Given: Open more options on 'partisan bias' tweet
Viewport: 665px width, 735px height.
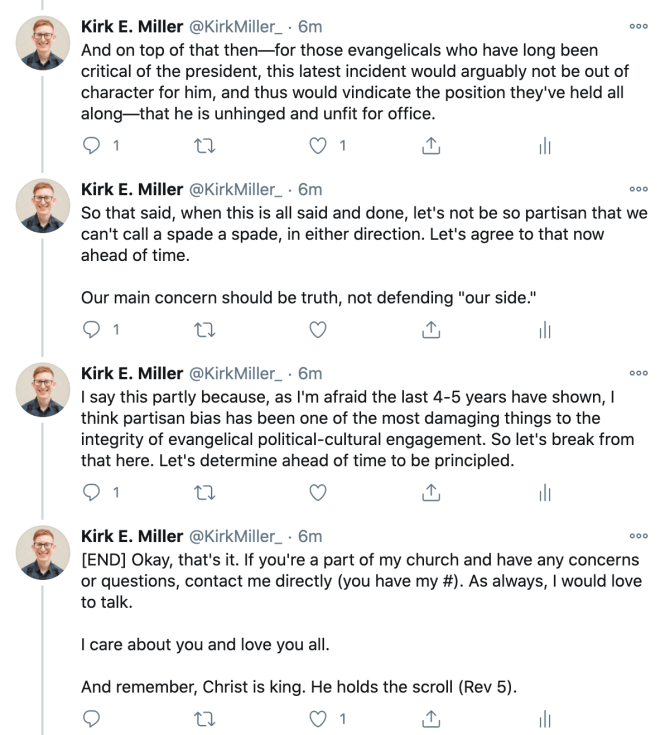Looking at the screenshot, I should (x=640, y=371).
